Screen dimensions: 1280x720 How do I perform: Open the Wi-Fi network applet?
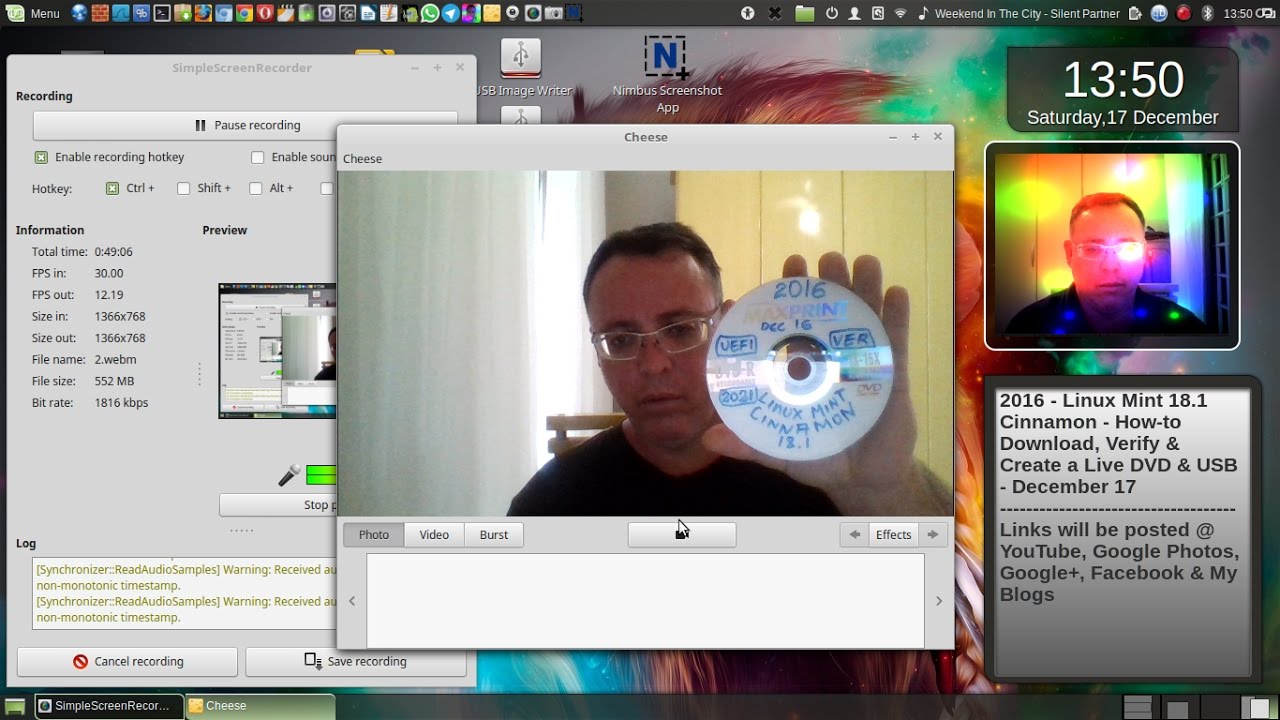[900, 14]
